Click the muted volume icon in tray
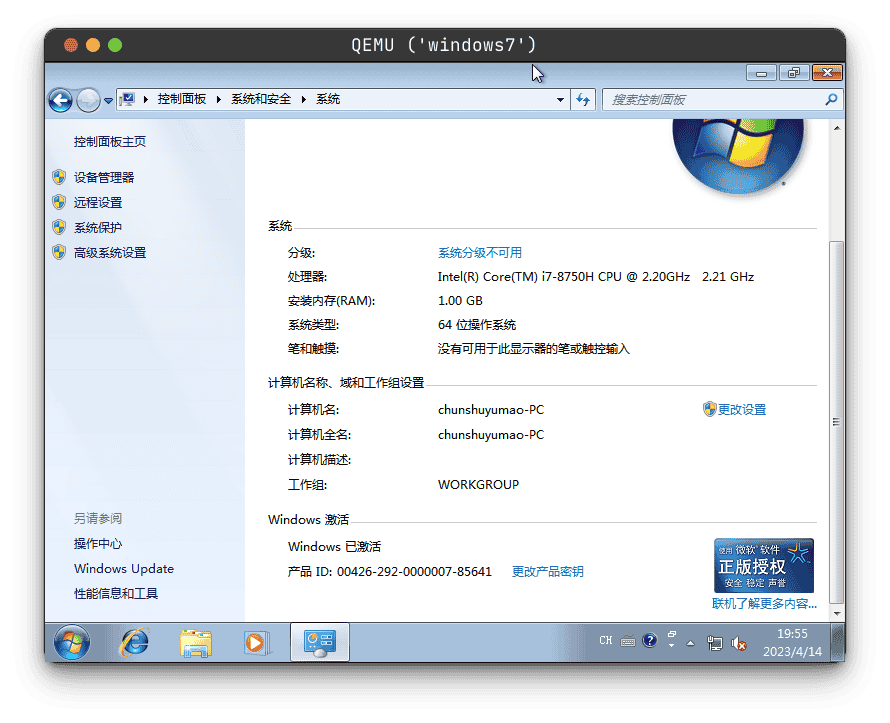 point(738,643)
